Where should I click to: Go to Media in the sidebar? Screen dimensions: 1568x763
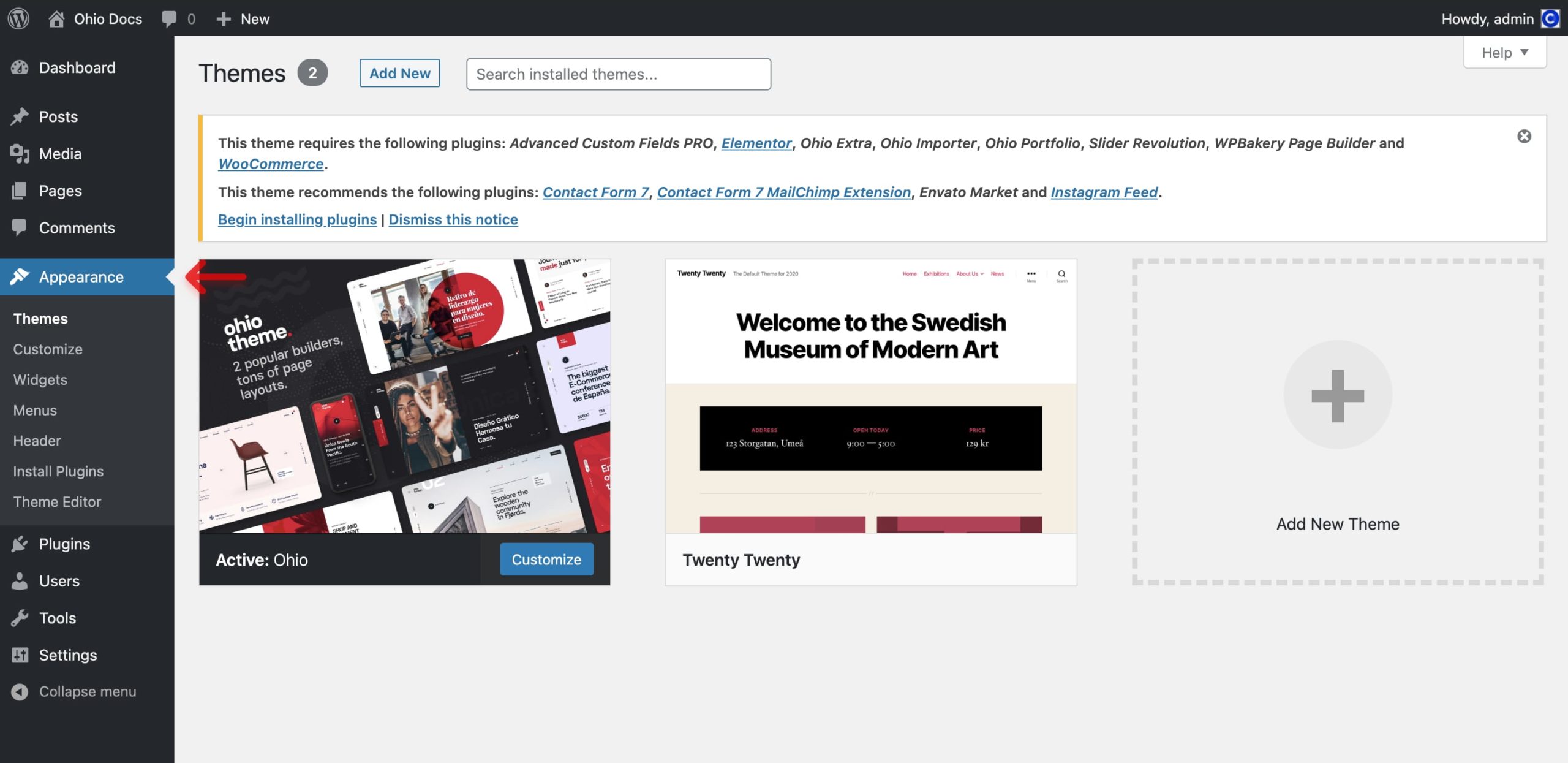[x=60, y=153]
